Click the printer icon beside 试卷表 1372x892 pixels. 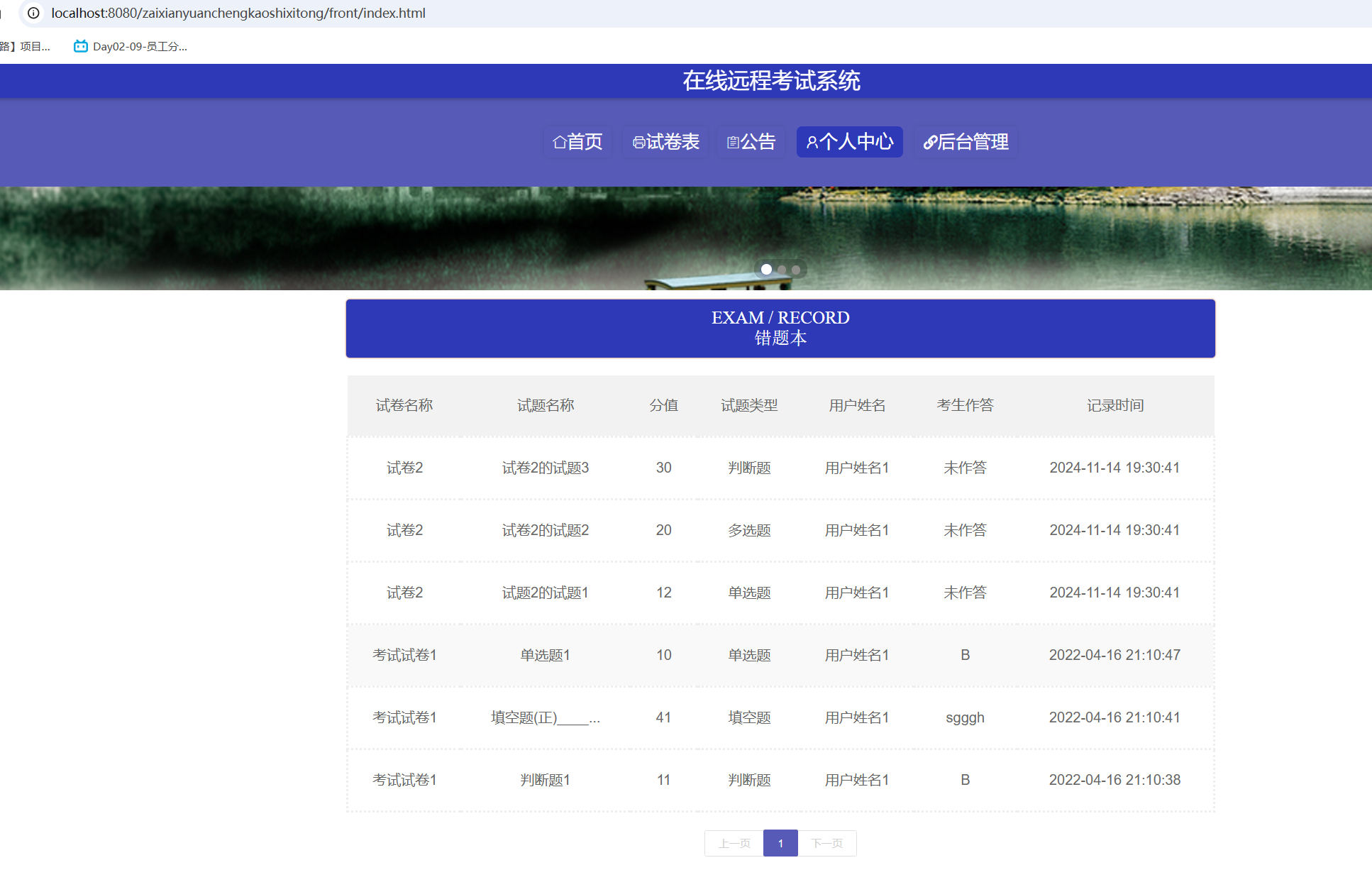point(638,143)
